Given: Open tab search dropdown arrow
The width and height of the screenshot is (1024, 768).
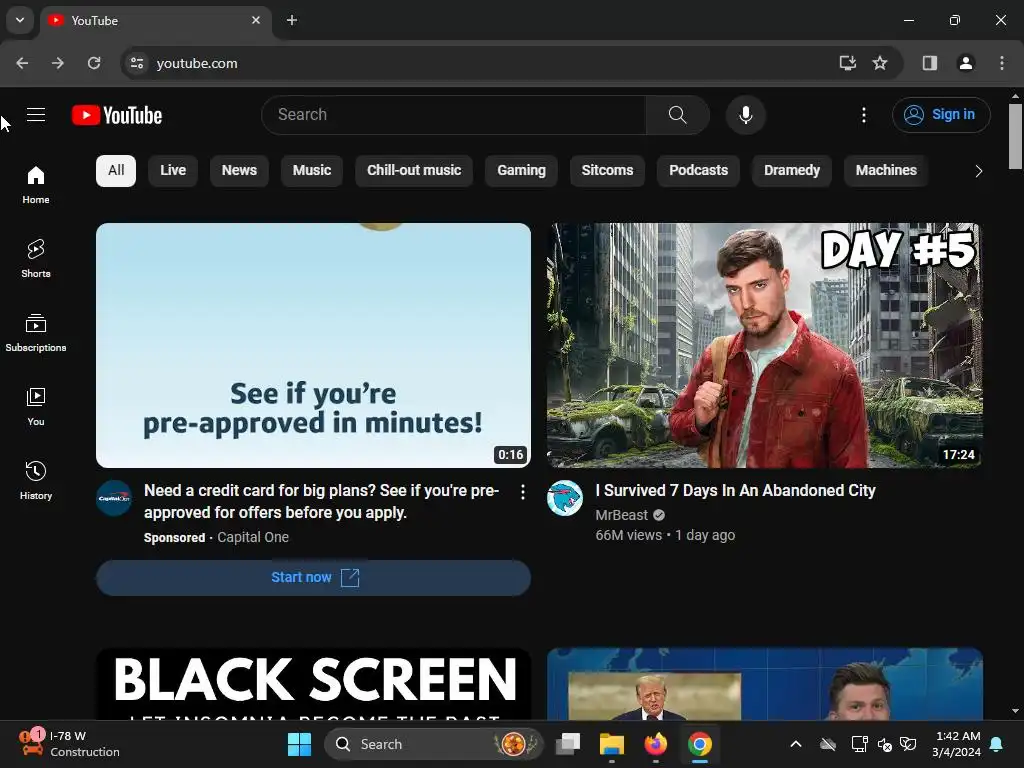Looking at the screenshot, I should coord(20,20).
